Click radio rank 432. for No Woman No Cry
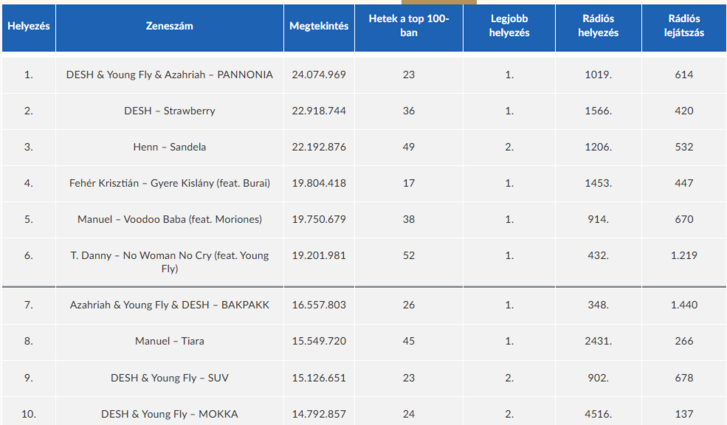This screenshot has height=425, width=727. point(598,255)
